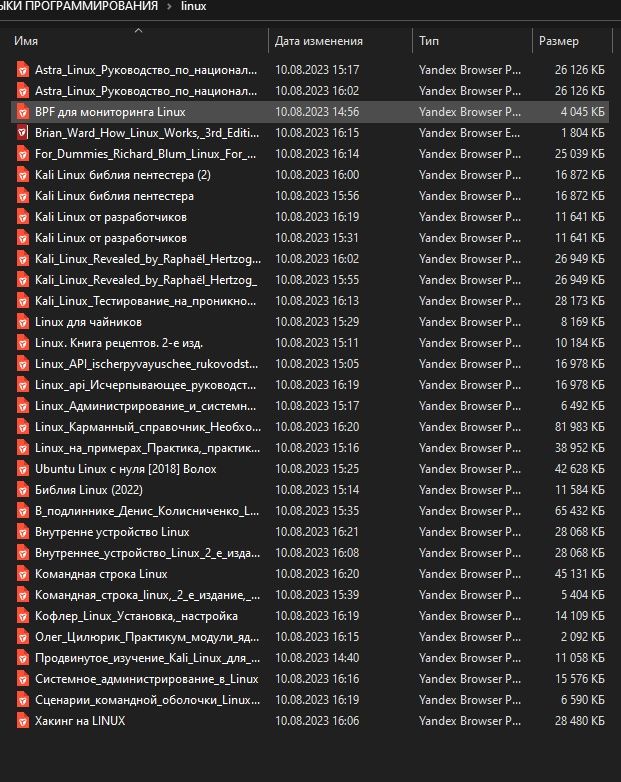Click the icon of Kali_Linux_Тестирование_на_проникно file
This screenshot has width=621, height=782.
tap(22, 301)
